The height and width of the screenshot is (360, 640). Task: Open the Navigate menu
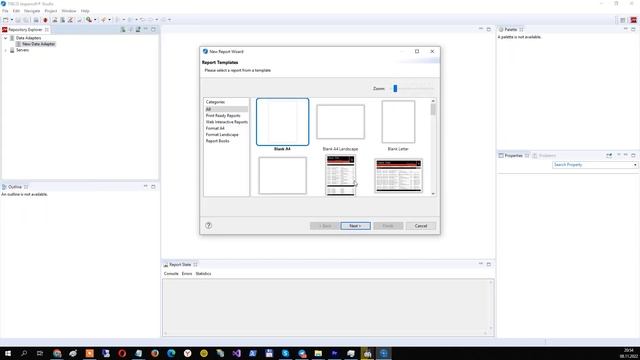click(x=32, y=11)
